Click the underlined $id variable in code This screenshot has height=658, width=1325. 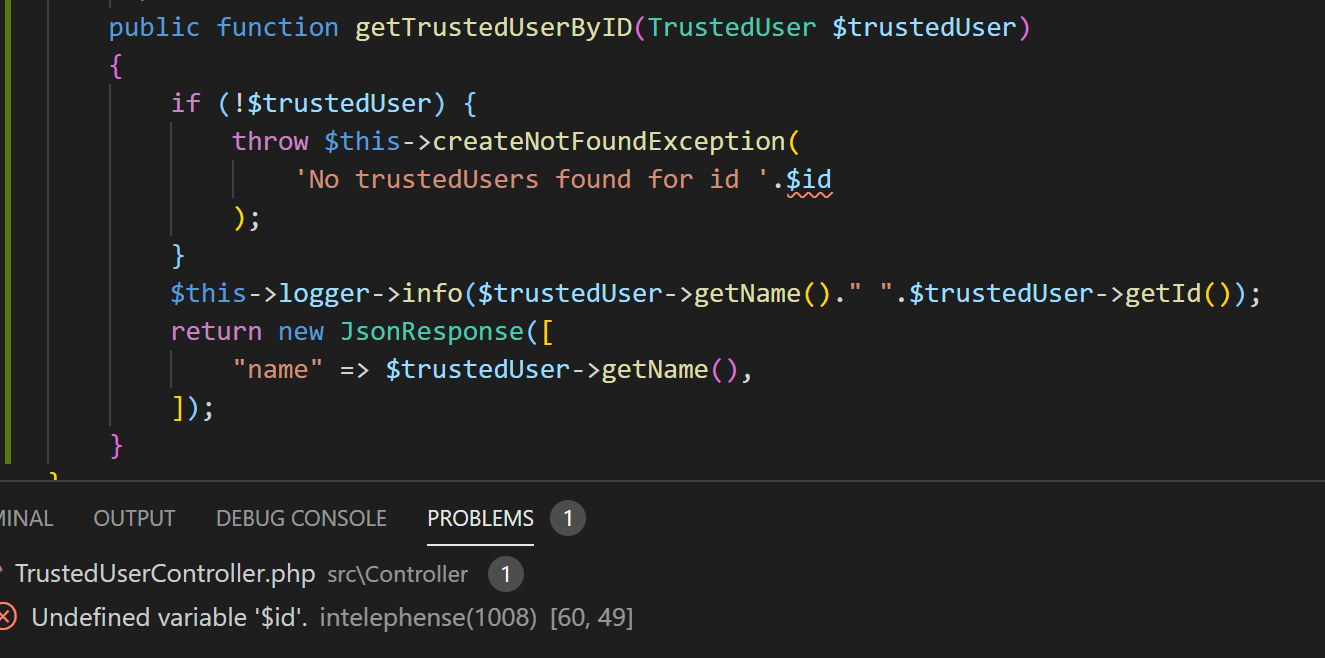tap(809, 179)
